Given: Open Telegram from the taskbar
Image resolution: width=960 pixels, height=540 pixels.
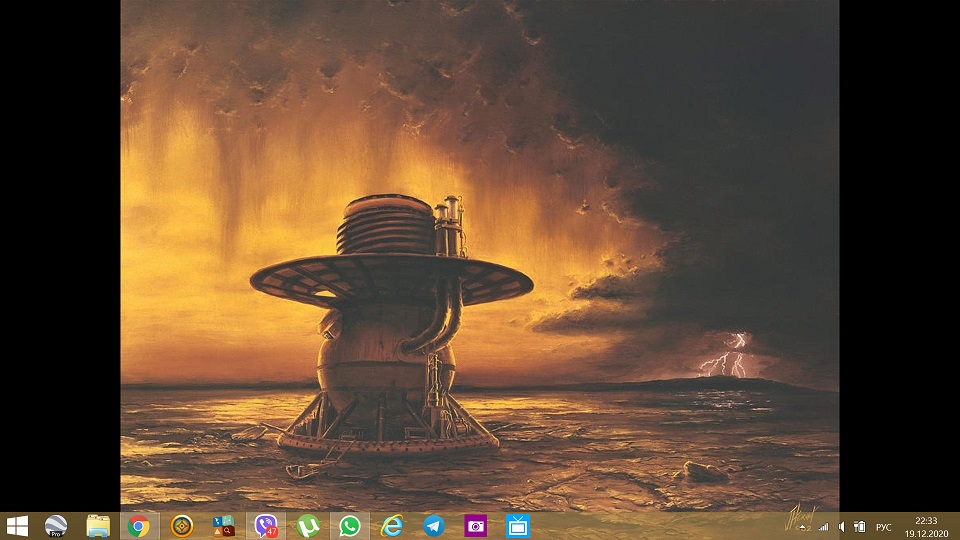Looking at the screenshot, I should click(434, 526).
